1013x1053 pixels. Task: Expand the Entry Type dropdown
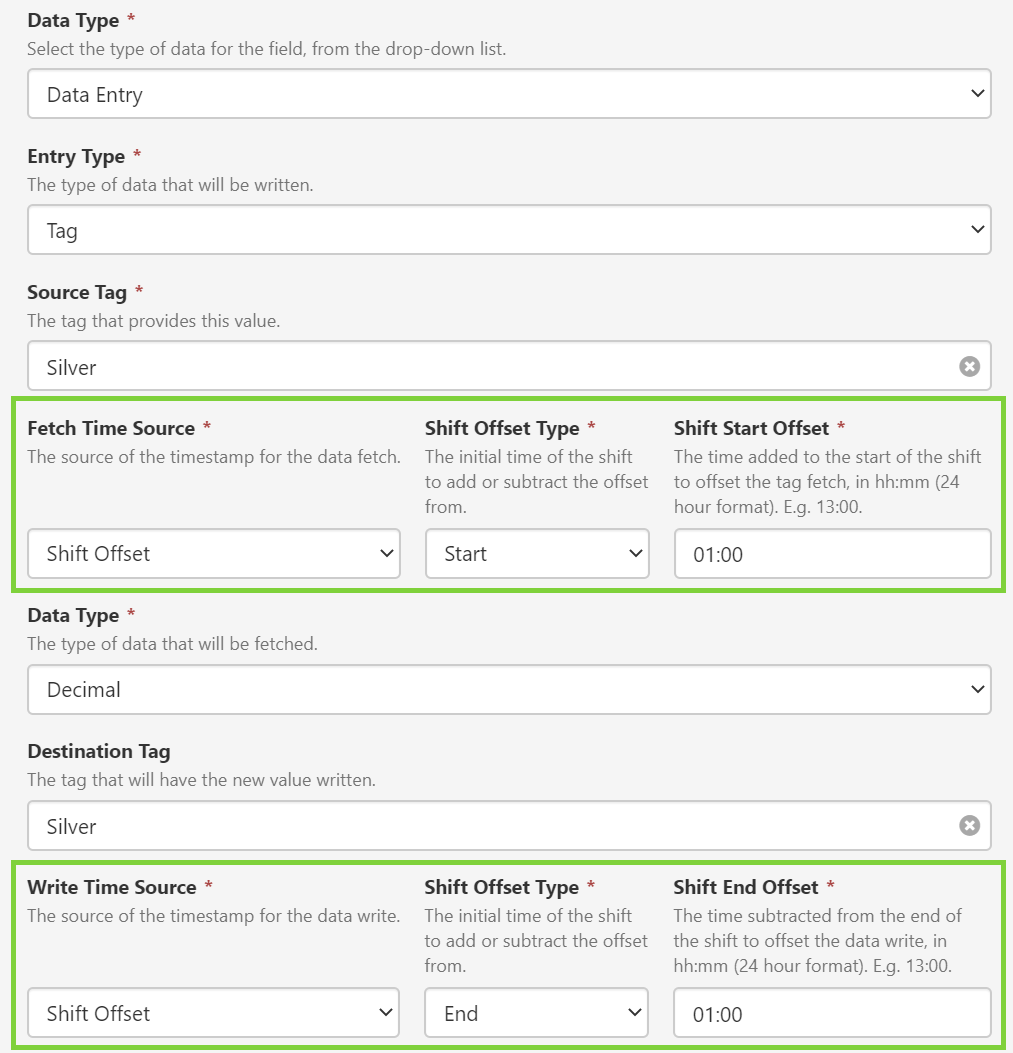pos(508,231)
